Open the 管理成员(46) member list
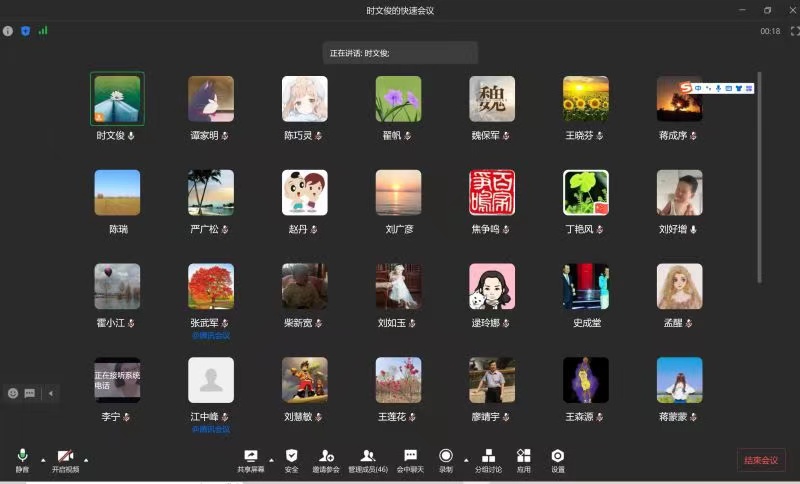Image resolution: width=800 pixels, height=484 pixels. [x=368, y=460]
